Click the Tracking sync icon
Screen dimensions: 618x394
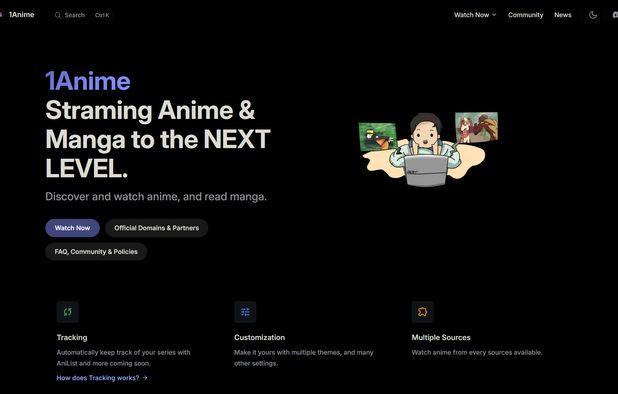[x=67, y=312]
